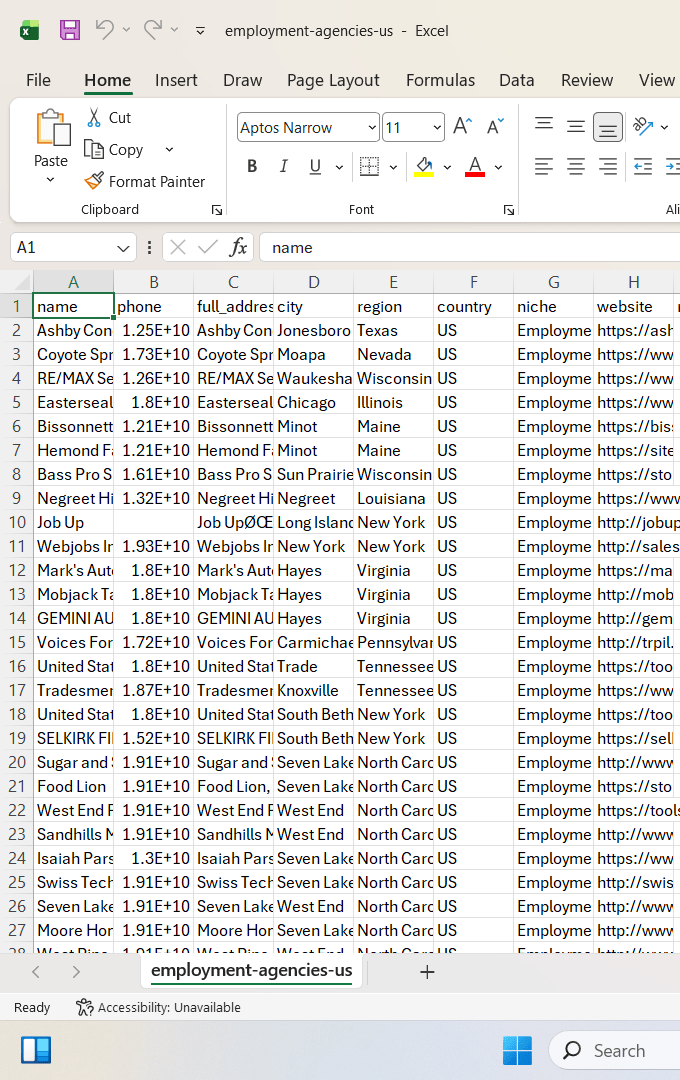Click formula bar Enter checkmark icon
The height and width of the screenshot is (1080, 680).
click(x=207, y=247)
